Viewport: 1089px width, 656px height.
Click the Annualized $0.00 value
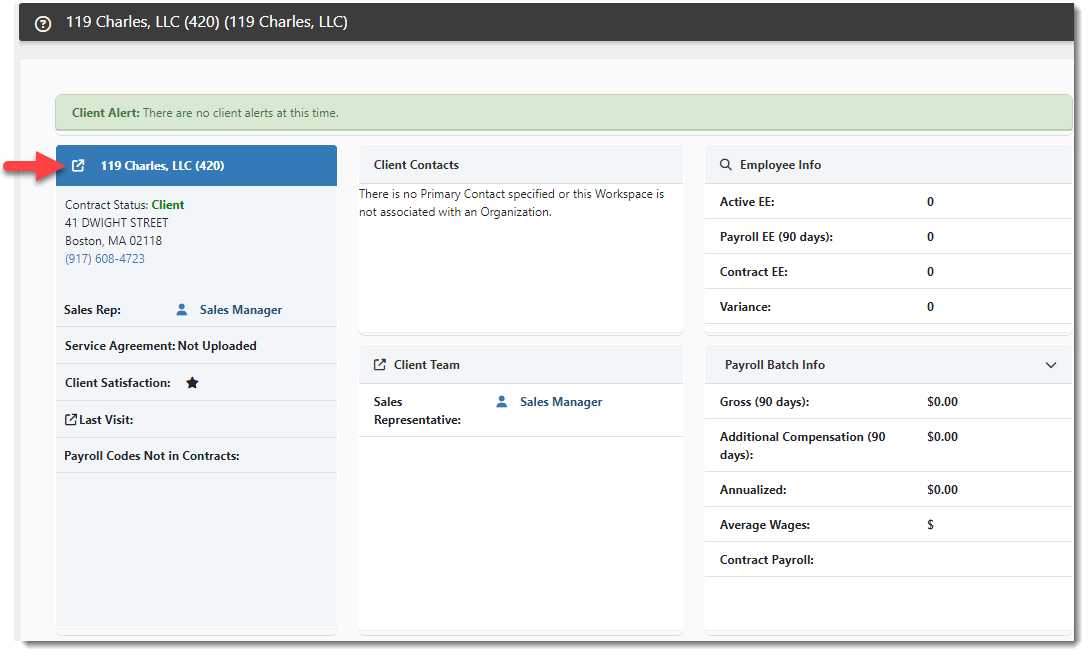[942, 489]
